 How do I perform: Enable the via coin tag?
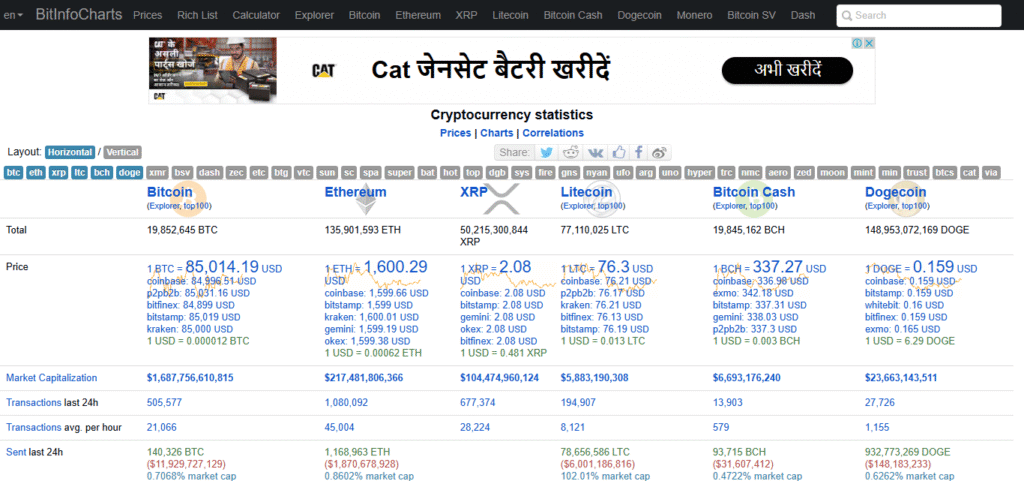pos(991,173)
